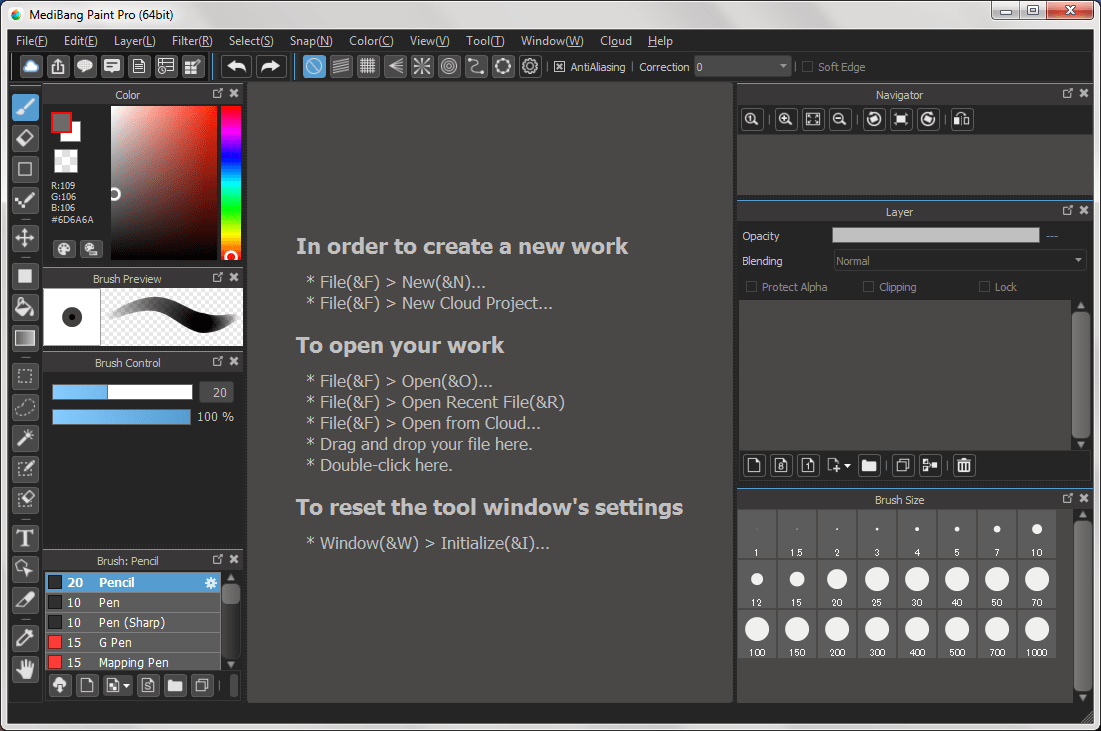Select the Text tool
This screenshot has width=1101, height=731.
[24, 538]
